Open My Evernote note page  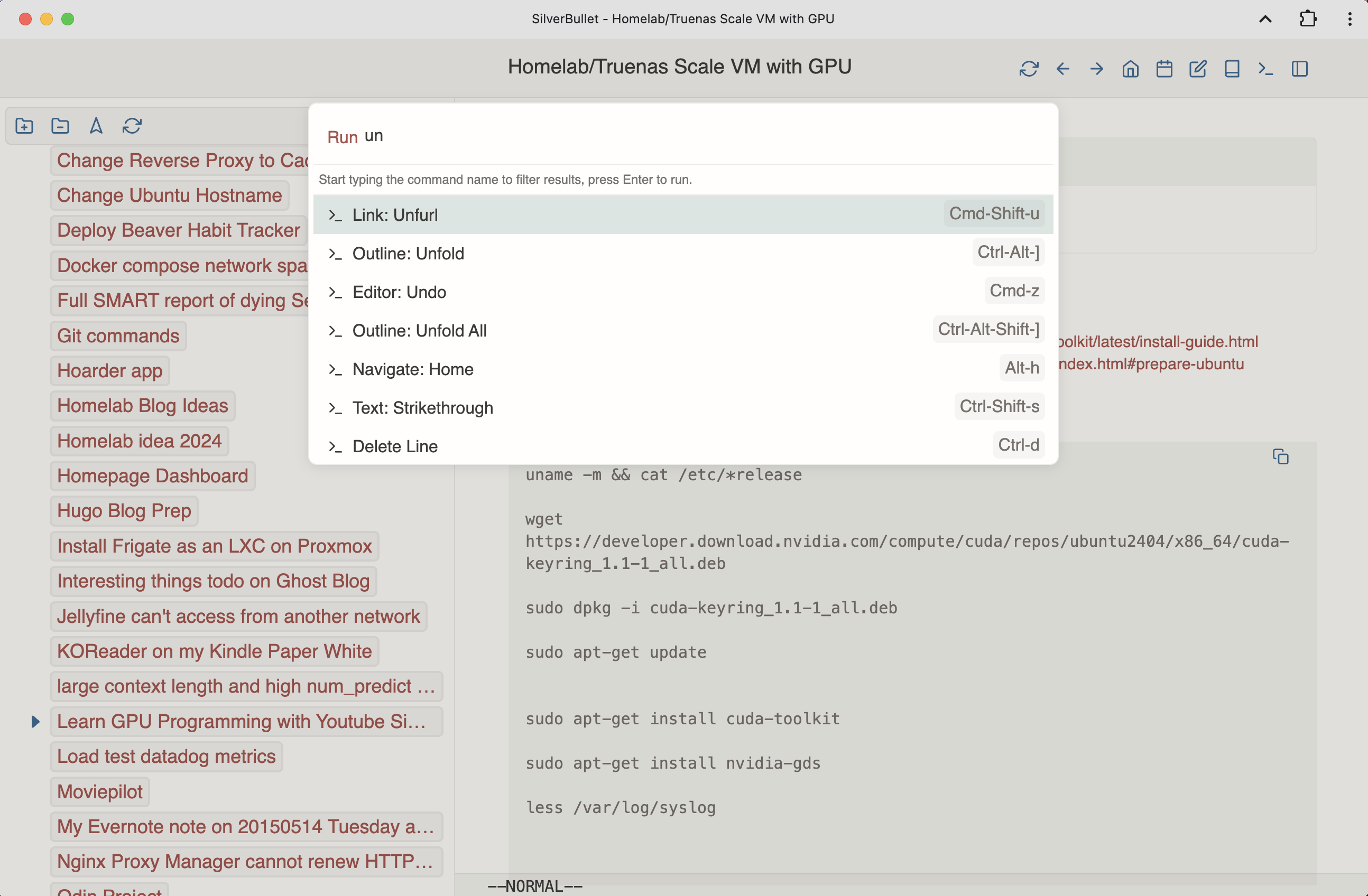(246, 826)
